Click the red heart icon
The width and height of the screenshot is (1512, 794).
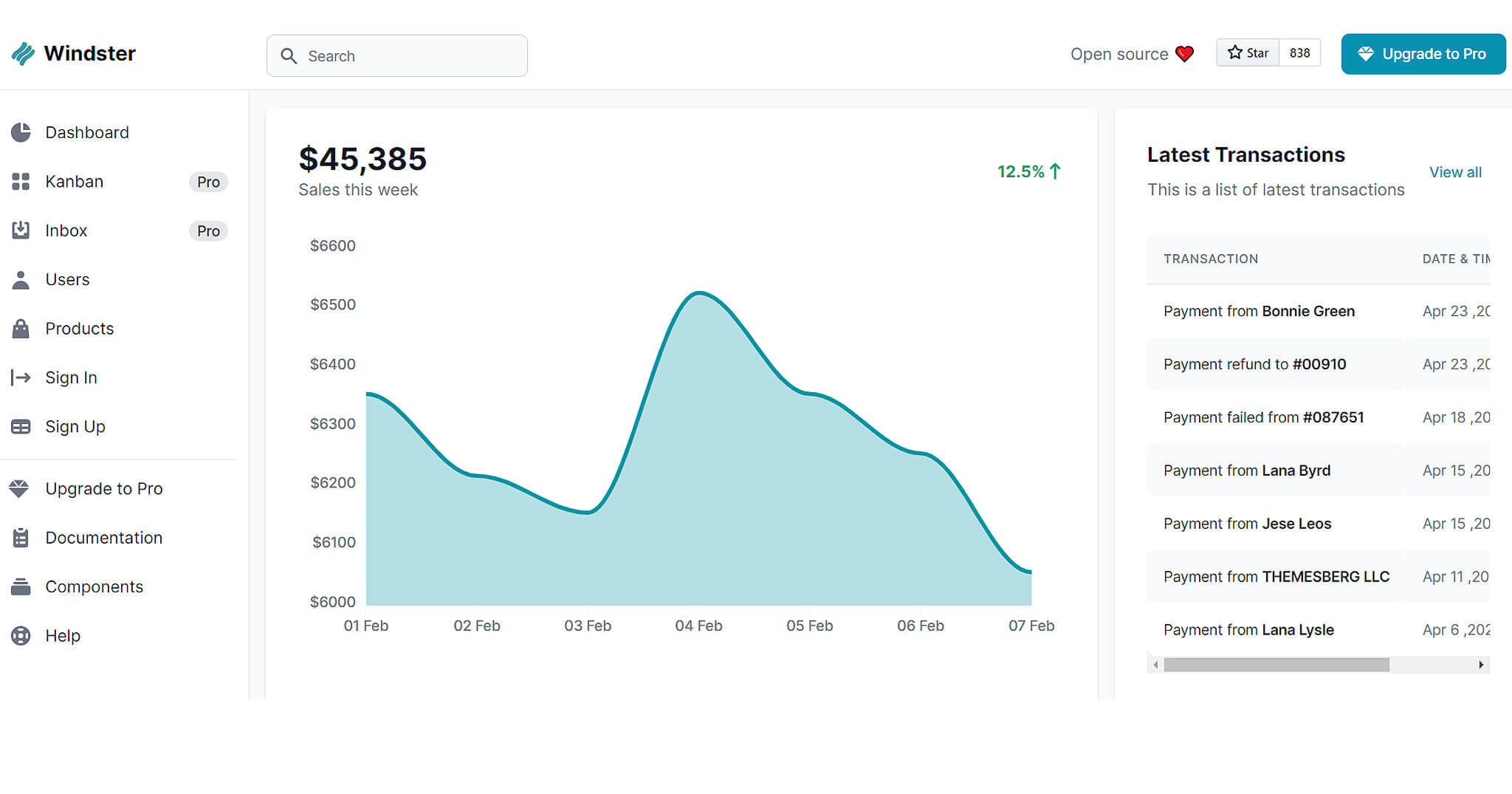[x=1184, y=54]
